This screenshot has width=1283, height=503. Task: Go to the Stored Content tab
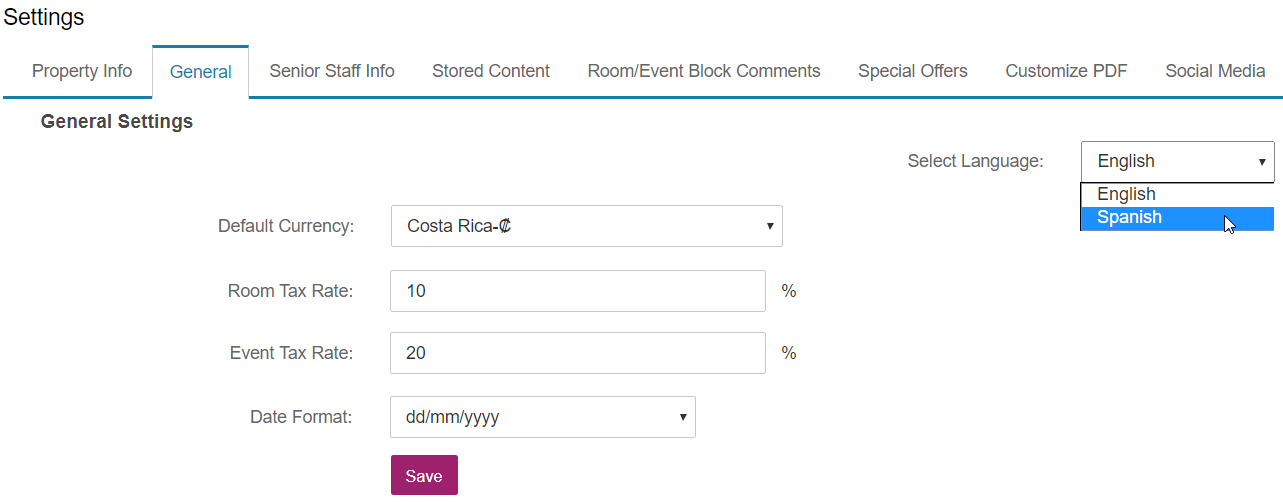[491, 71]
